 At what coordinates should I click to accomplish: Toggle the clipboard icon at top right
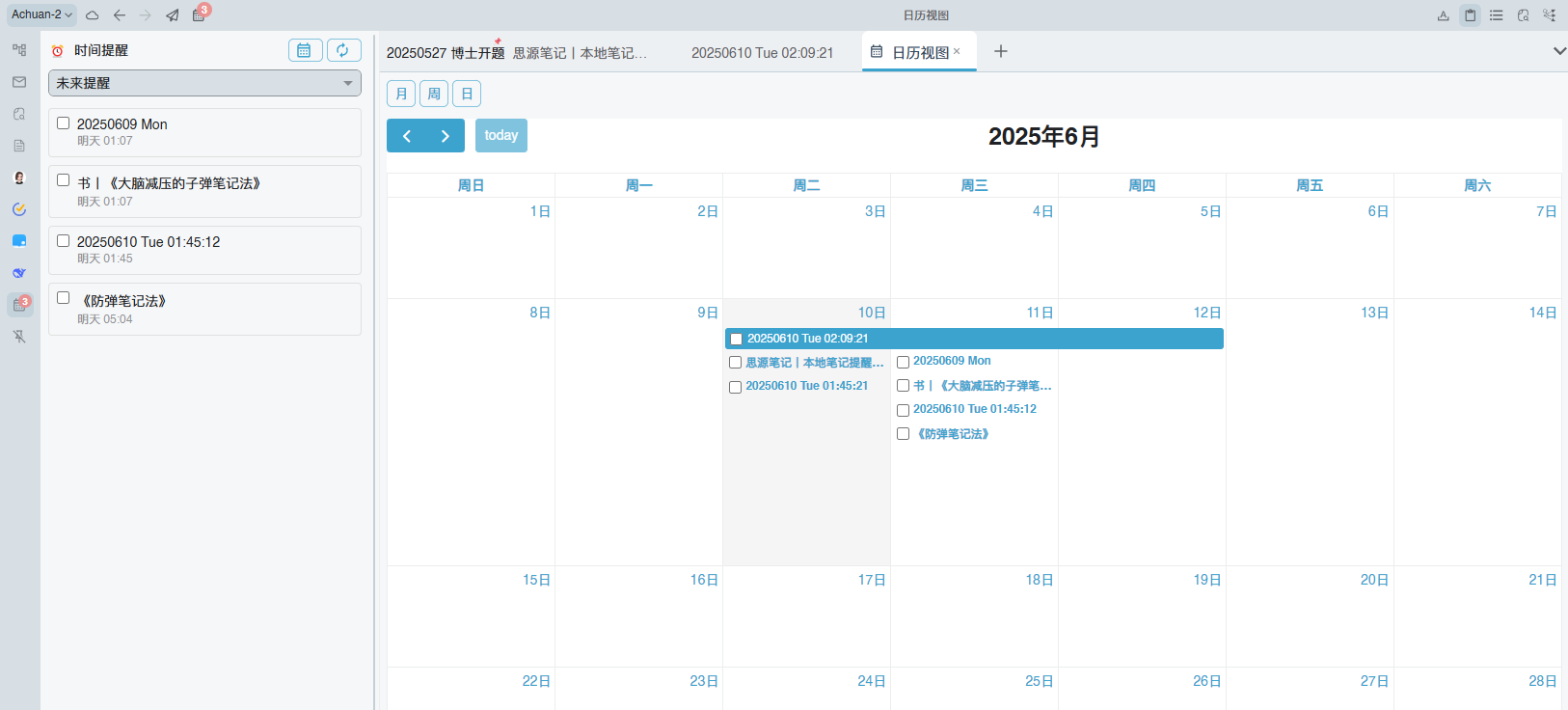pyautogui.click(x=1470, y=15)
